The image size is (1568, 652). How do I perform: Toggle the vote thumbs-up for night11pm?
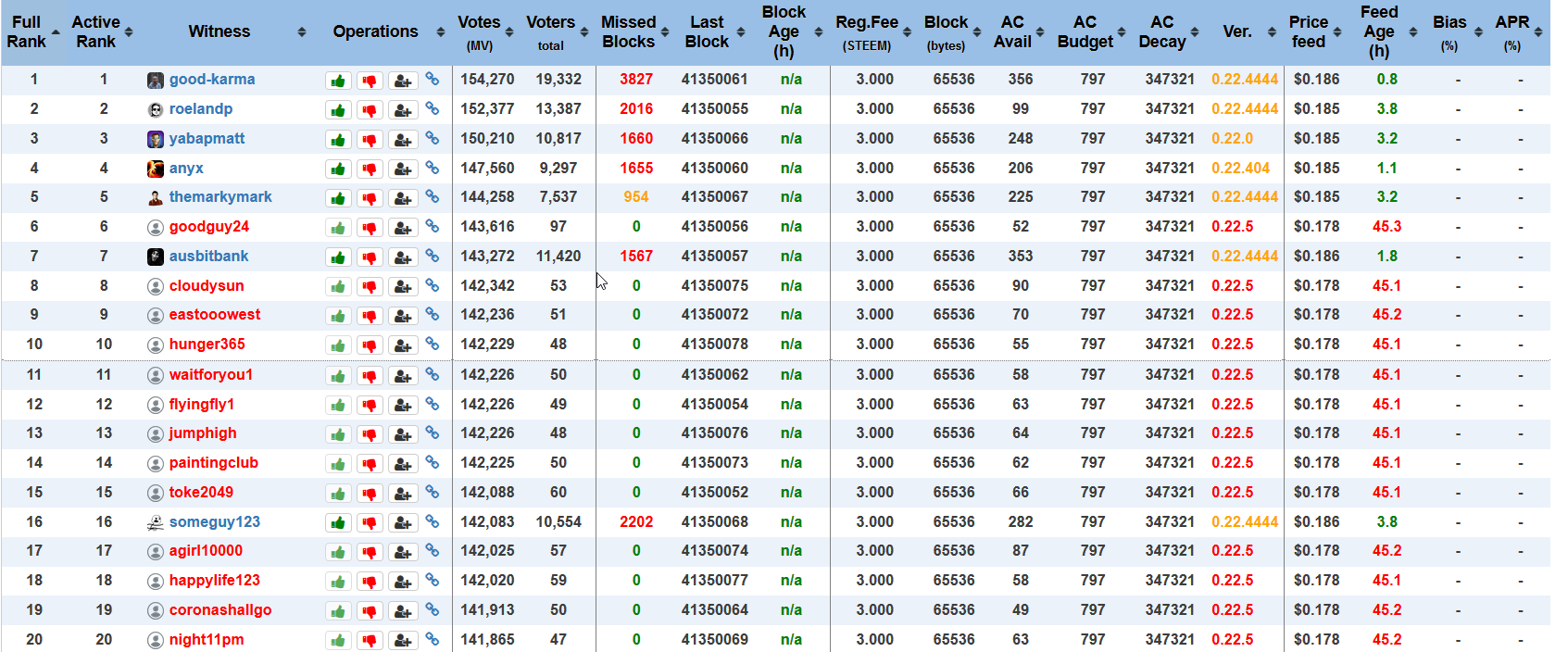tap(338, 641)
